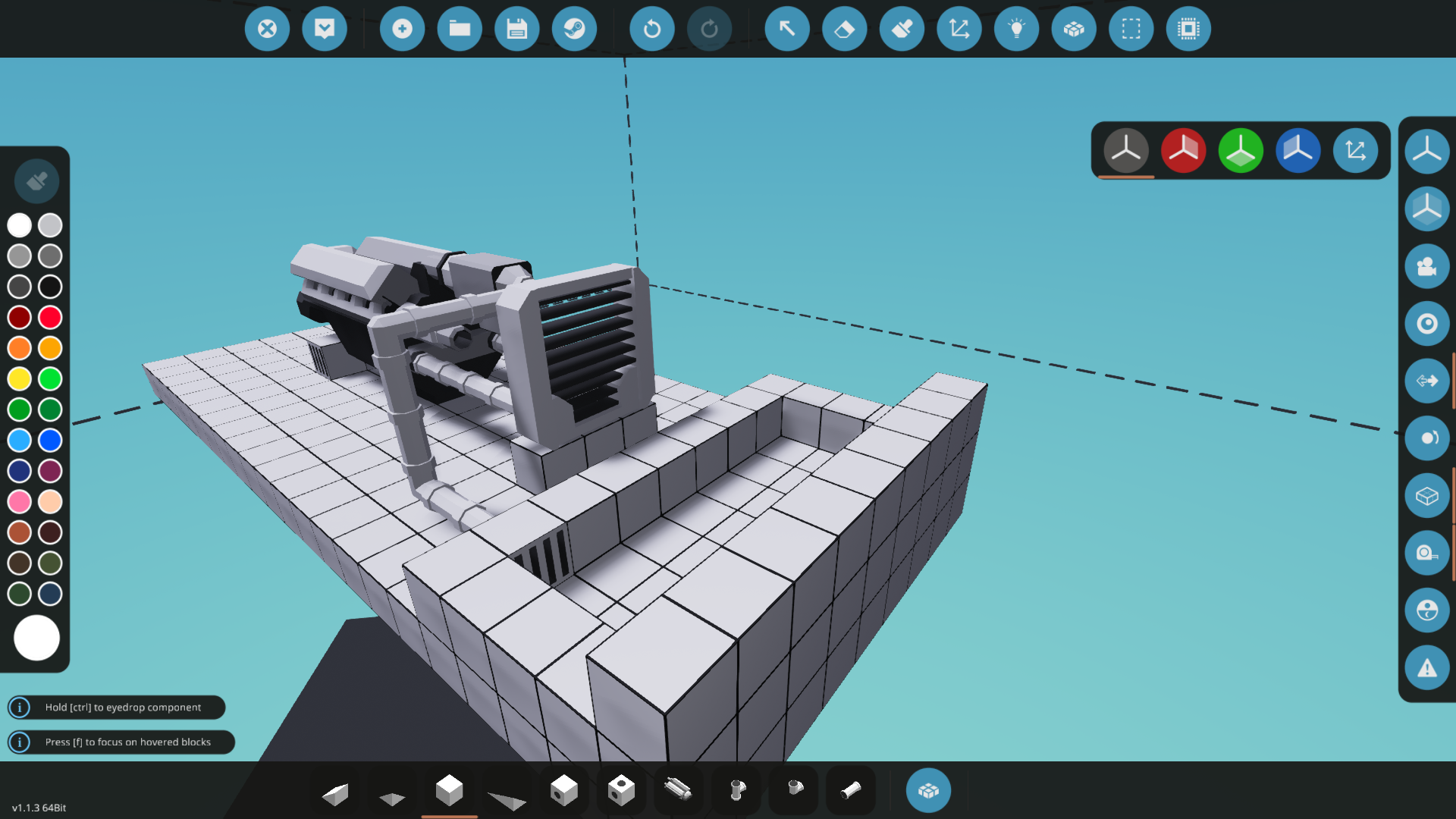
Task: Click the undo arrow icon
Action: [x=651, y=29]
